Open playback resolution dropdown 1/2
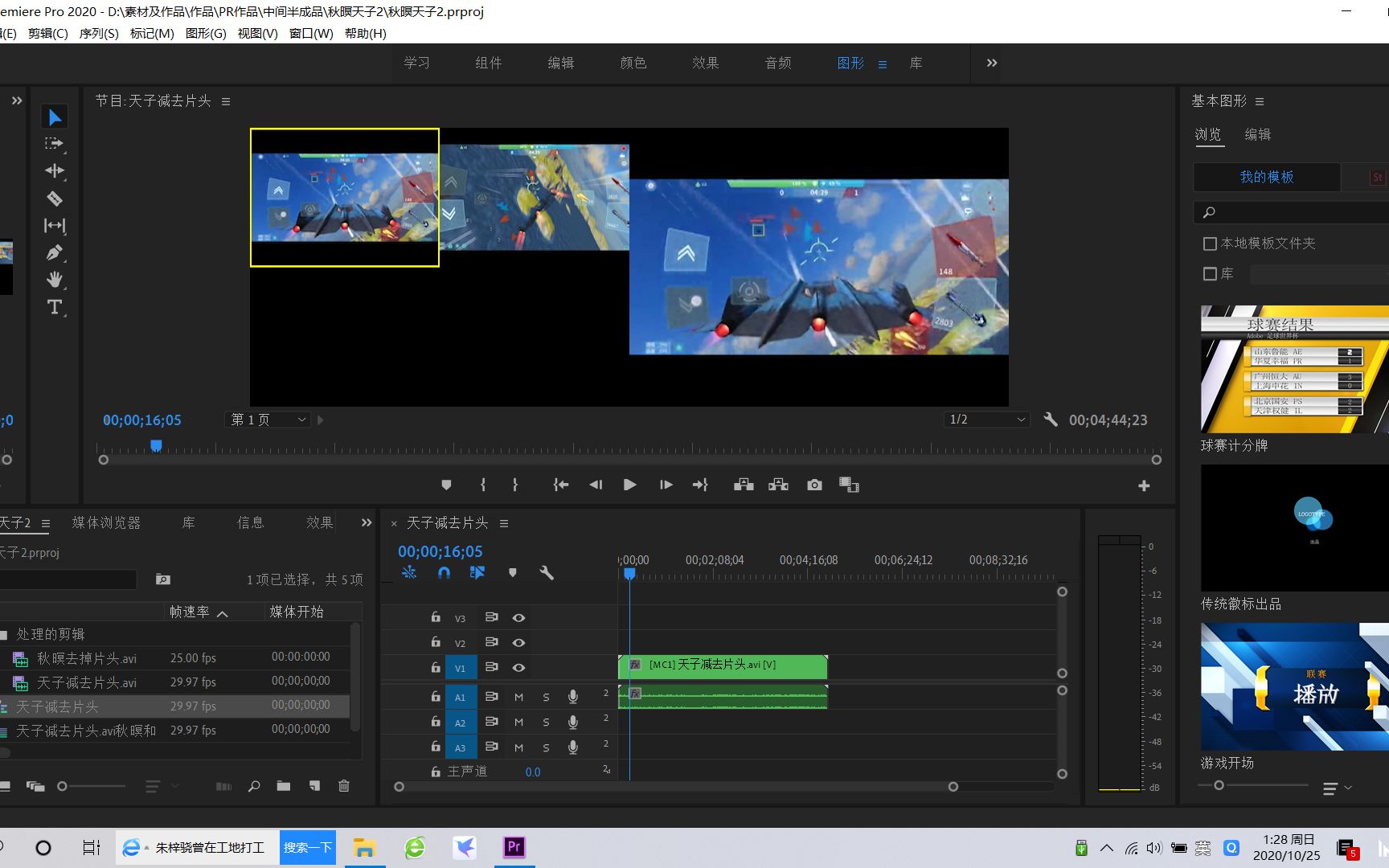Viewport: 1389px width, 868px height. (x=987, y=420)
